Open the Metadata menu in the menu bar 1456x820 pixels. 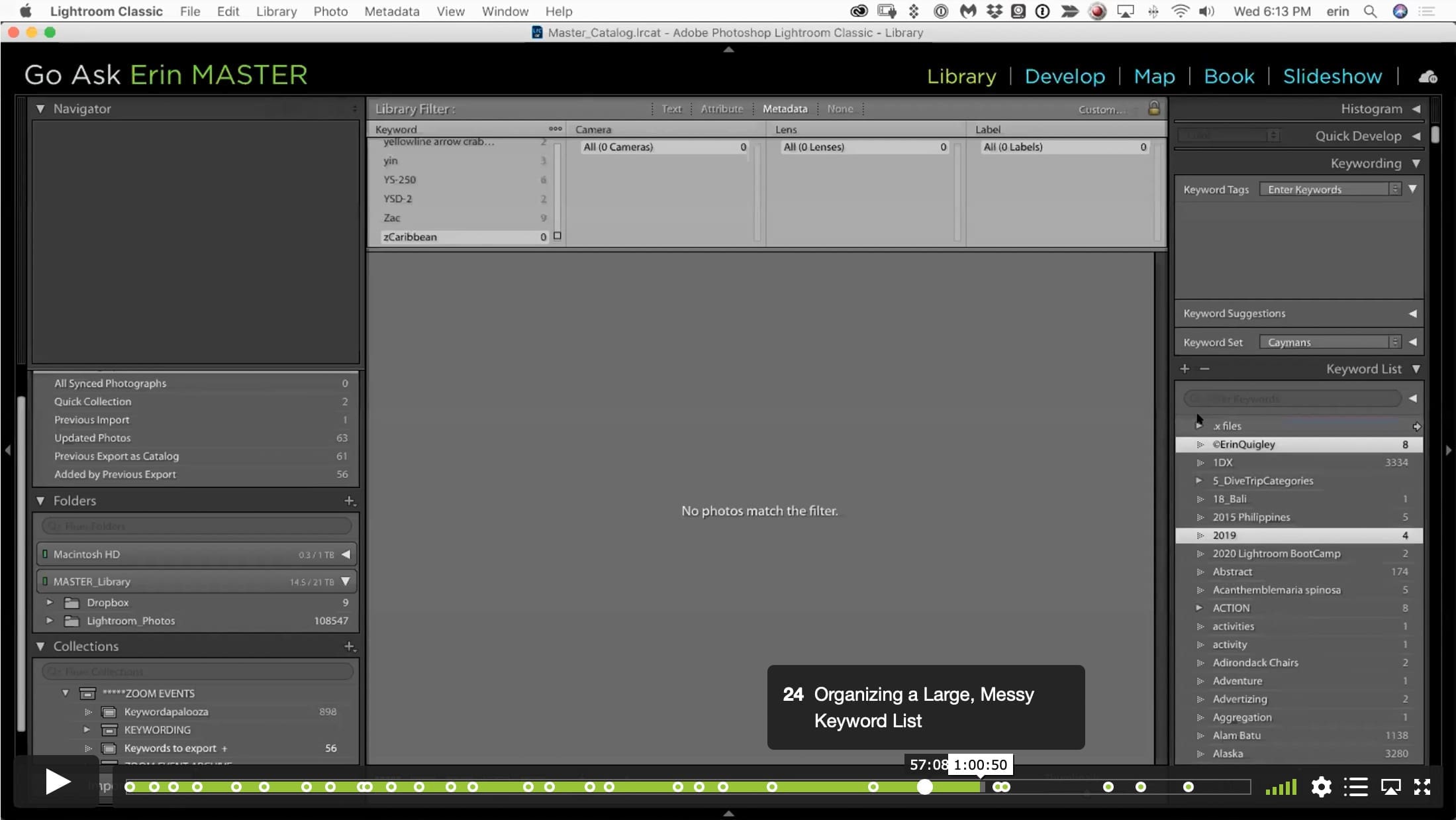pos(391,11)
